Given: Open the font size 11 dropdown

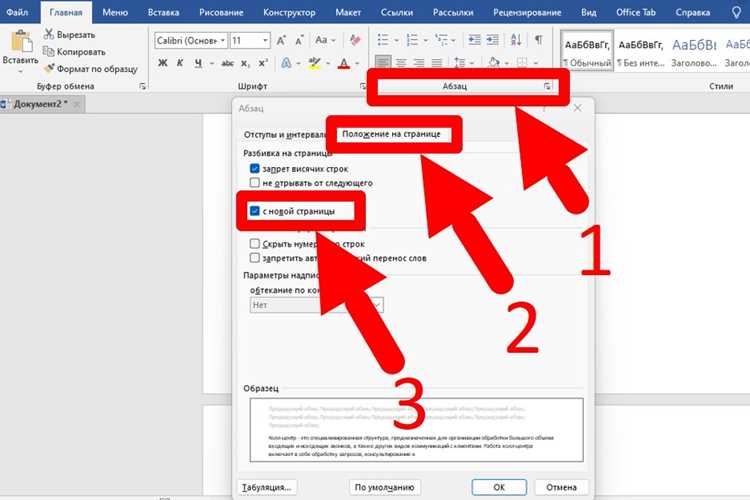Looking at the screenshot, I should click(265, 41).
